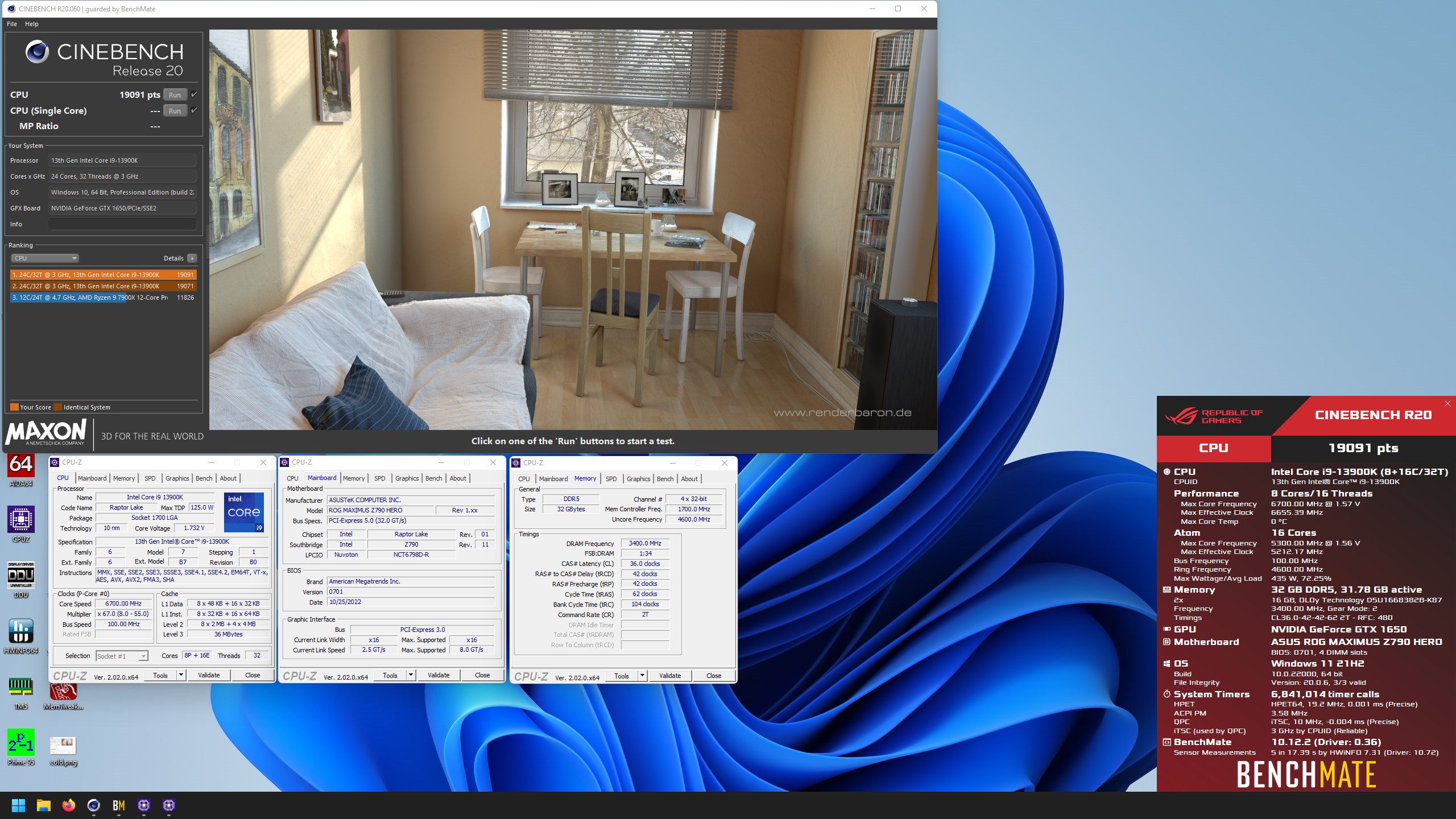
Task: Select Graphics tab in Memory window
Action: click(x=639, y=479)
